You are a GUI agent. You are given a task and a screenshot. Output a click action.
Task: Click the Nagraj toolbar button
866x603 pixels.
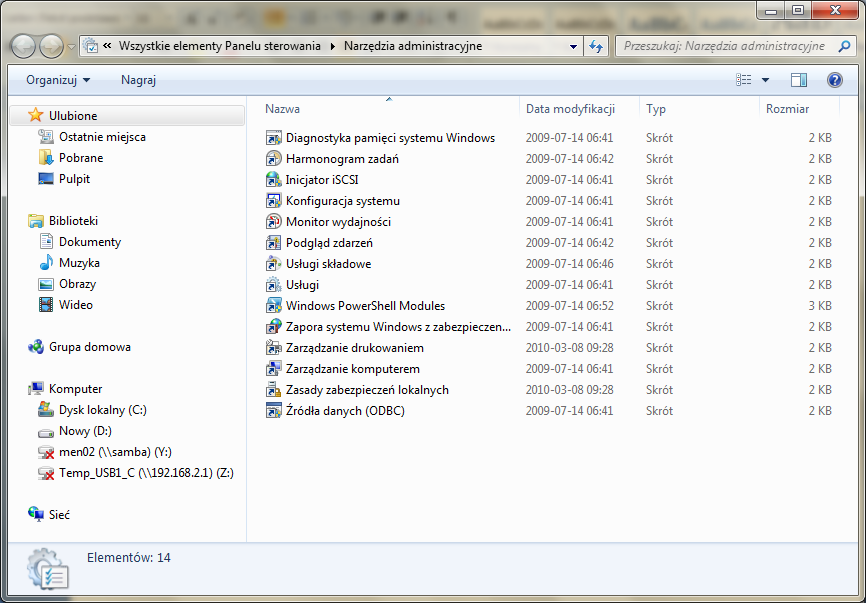(139, 80)
